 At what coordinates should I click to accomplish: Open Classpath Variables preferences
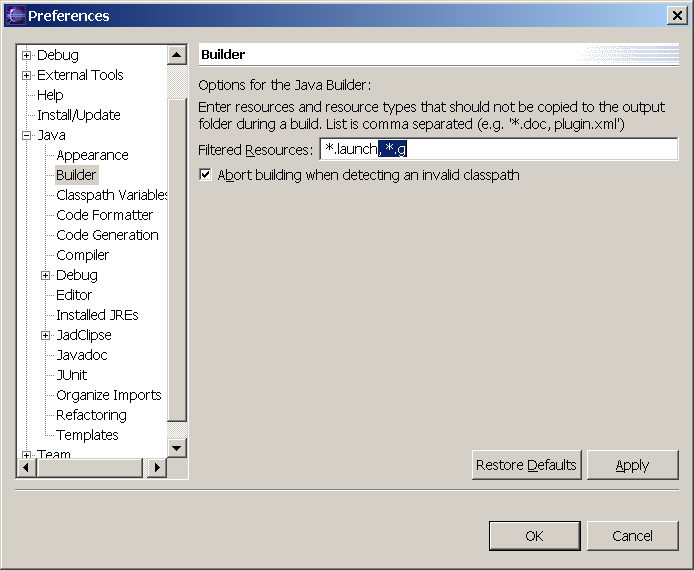pos(112,195)
